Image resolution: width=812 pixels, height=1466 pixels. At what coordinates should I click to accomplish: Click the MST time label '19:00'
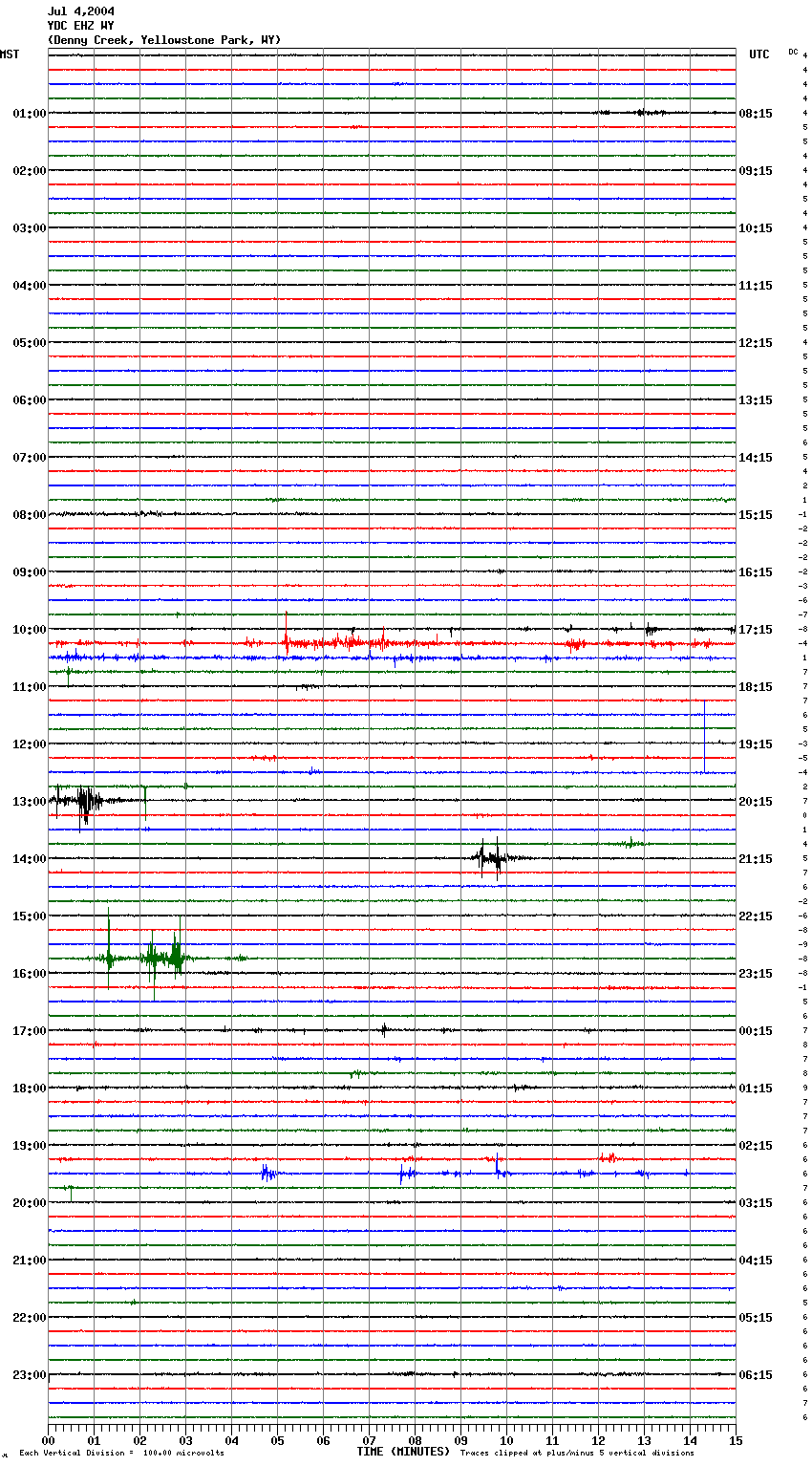29,1146
